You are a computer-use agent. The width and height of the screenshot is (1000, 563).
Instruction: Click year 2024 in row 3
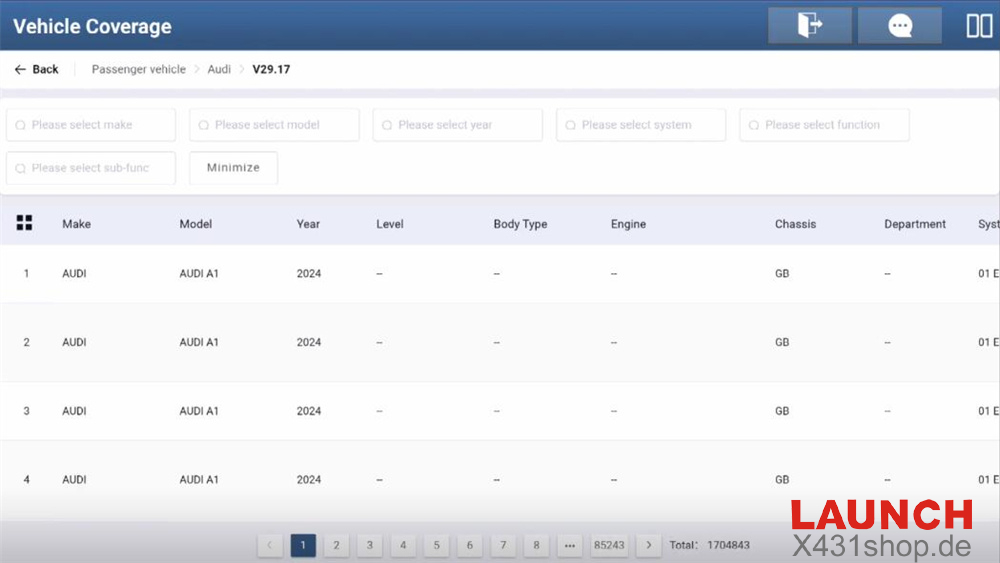pos(309,411)
